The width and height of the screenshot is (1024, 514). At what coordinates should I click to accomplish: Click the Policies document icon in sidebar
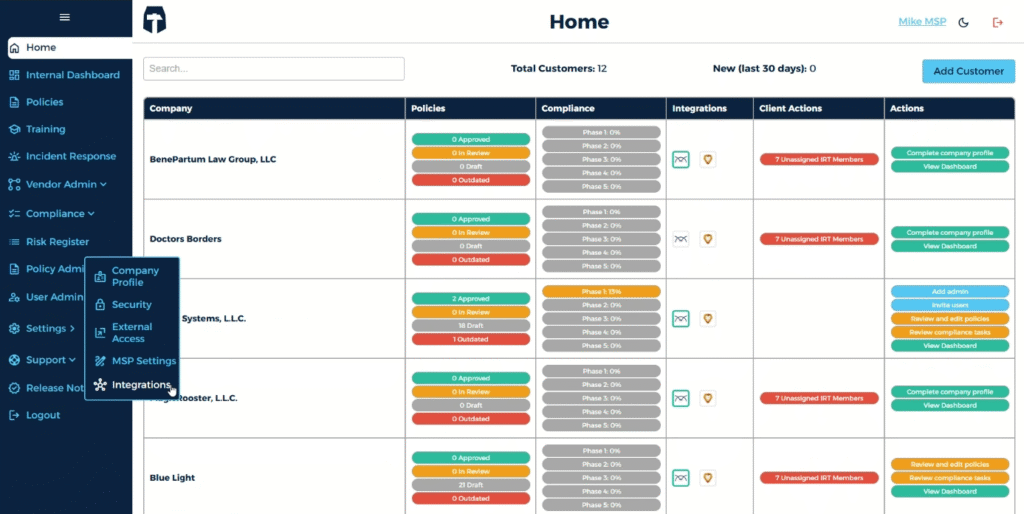pyautogui.click(x=14, y=102)
